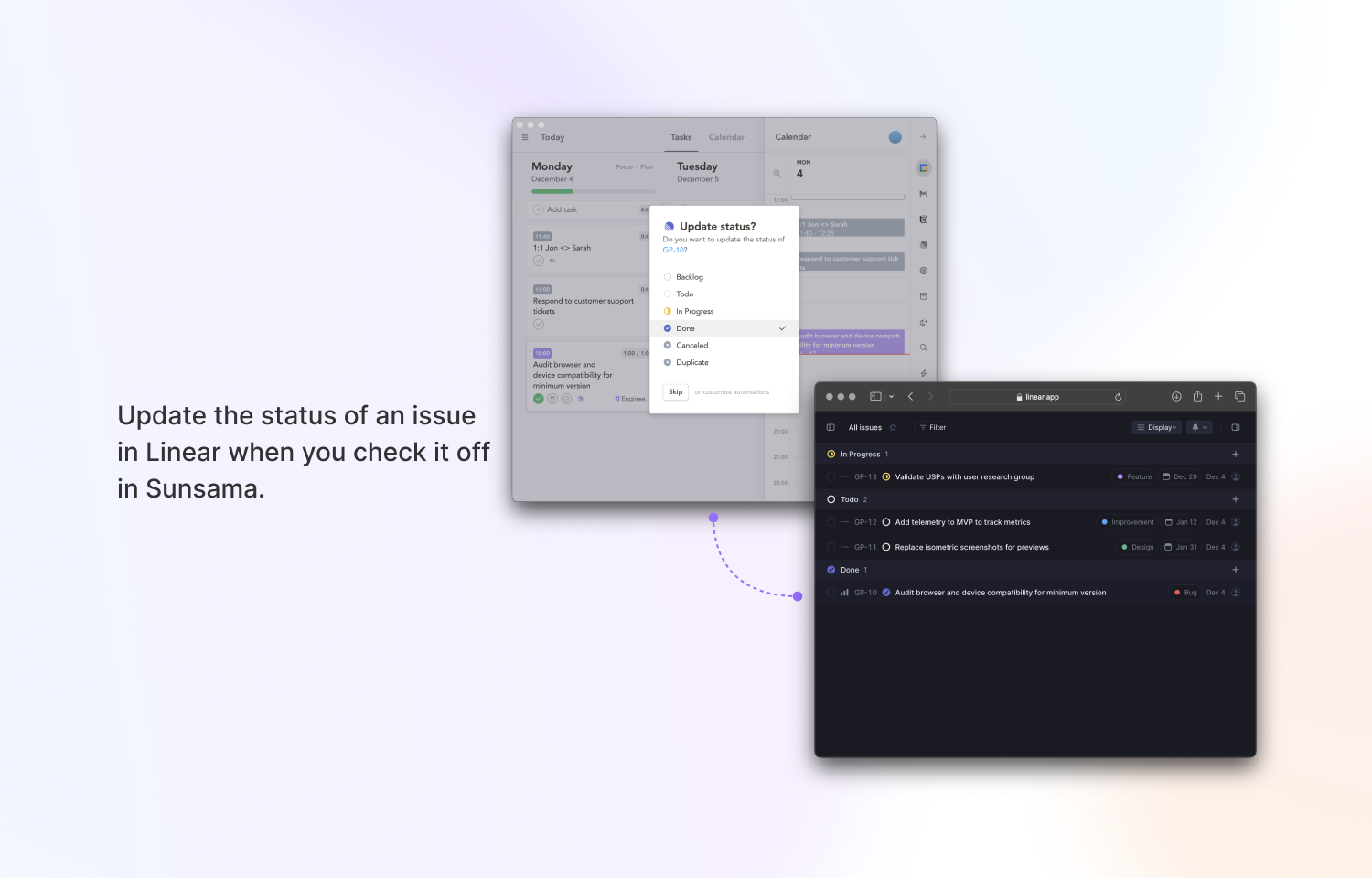Open Gmail integration icon in Sunsama sidebar
The height and width of the screenshot is (878, 1372).
(x=924, y=194)
